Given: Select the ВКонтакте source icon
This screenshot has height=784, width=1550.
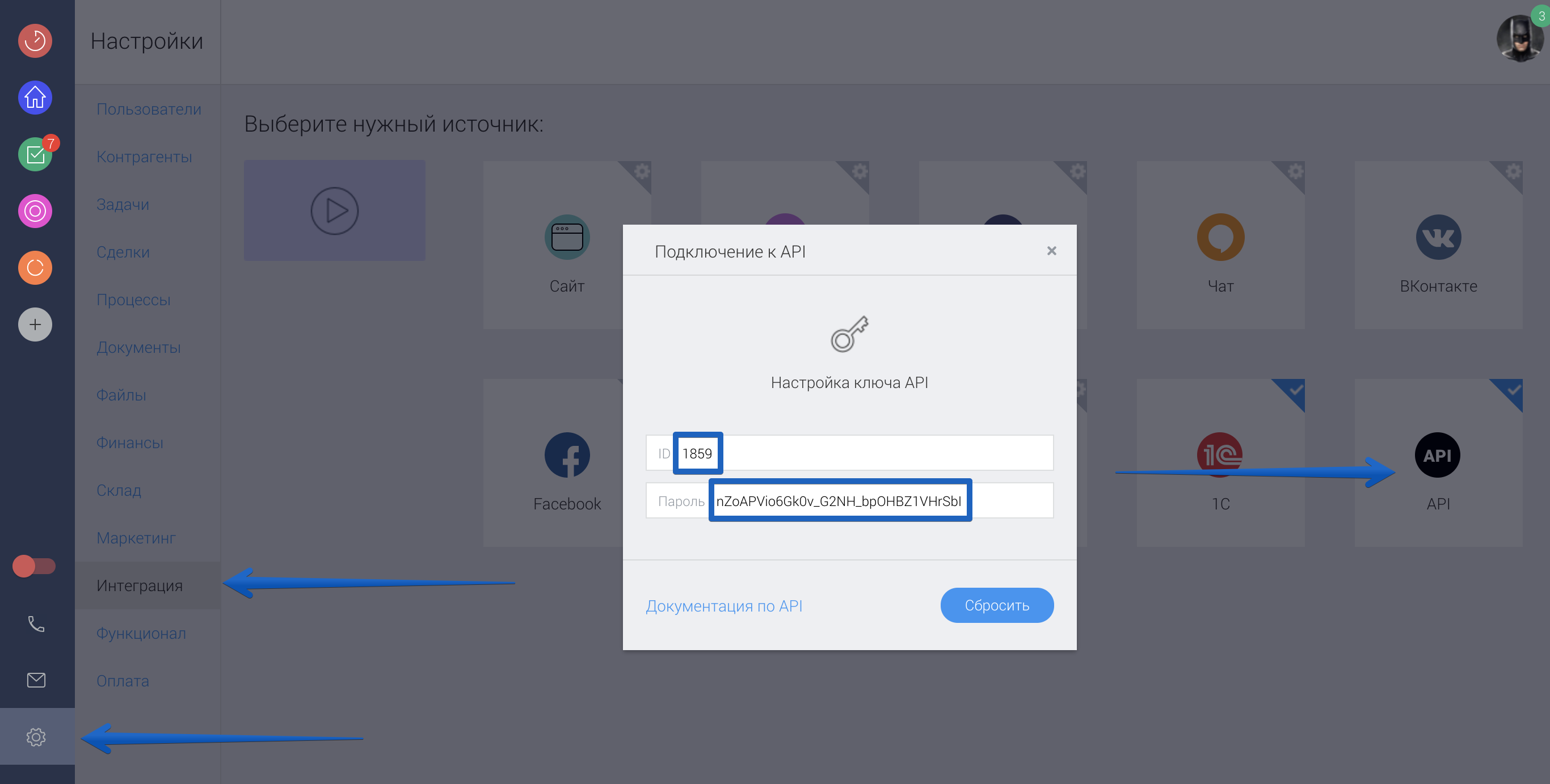Looking at the screenshot, I should [x=1438, y=237].
